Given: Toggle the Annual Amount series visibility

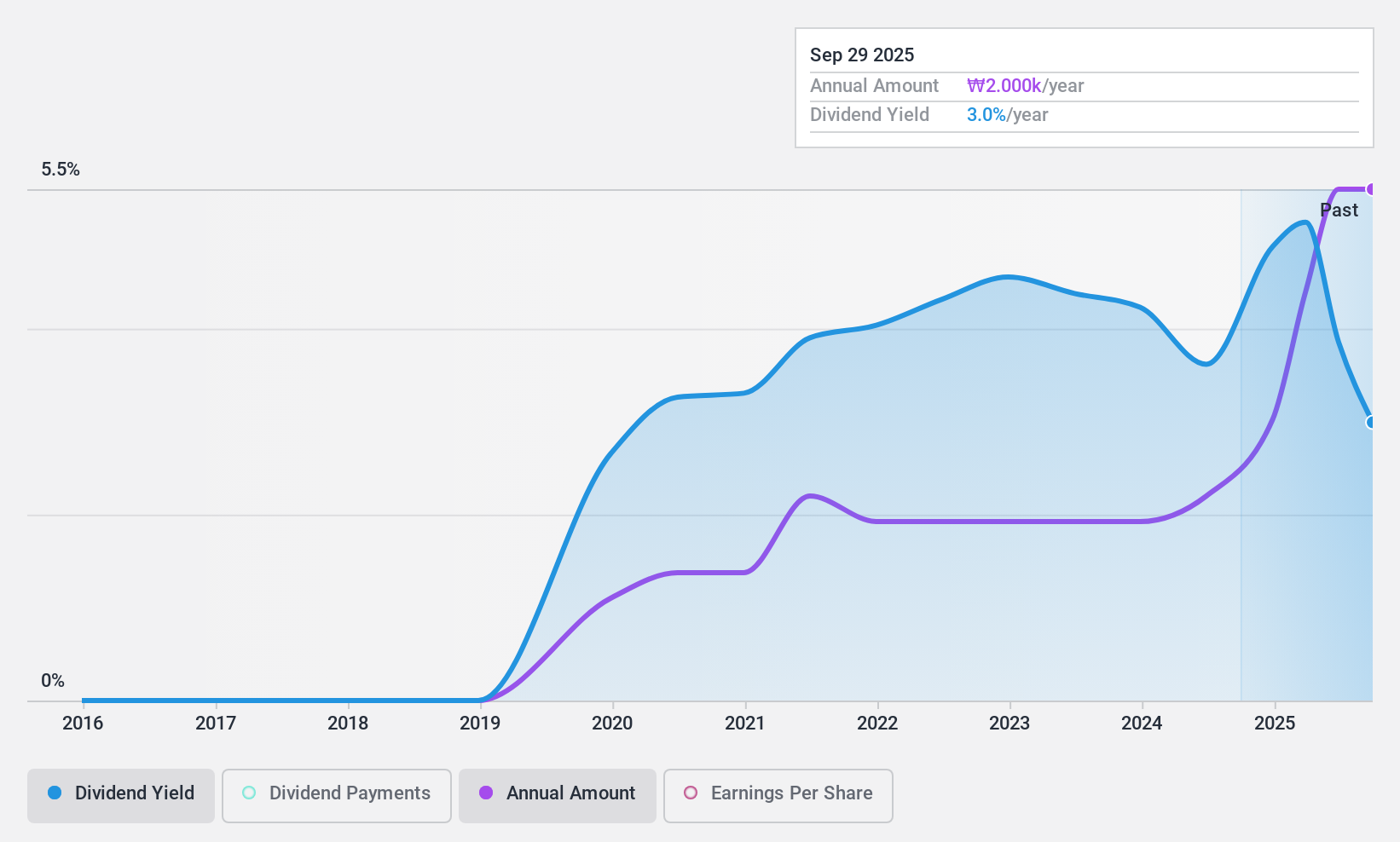Looking at the screenshot, I should coord(557,793).
